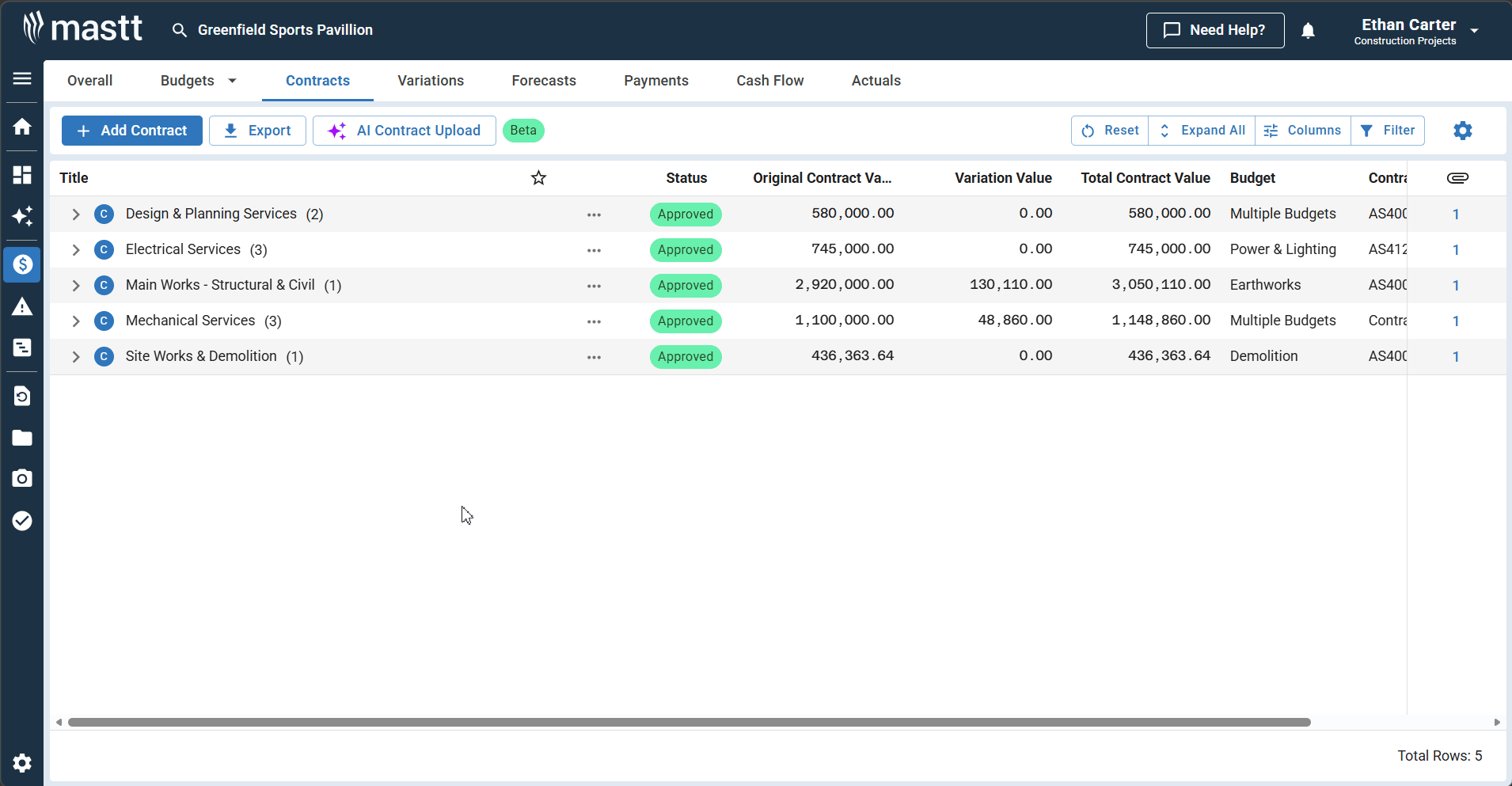The image size is (1512, 786).
Task: Open more options for Electrical Services row
Action: pos(594,250)
